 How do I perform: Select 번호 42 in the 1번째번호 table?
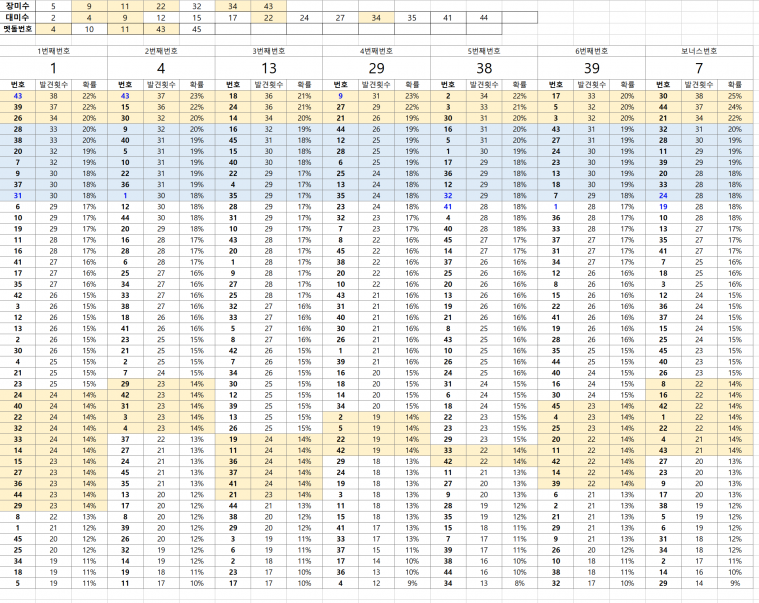tap(17, 295)
